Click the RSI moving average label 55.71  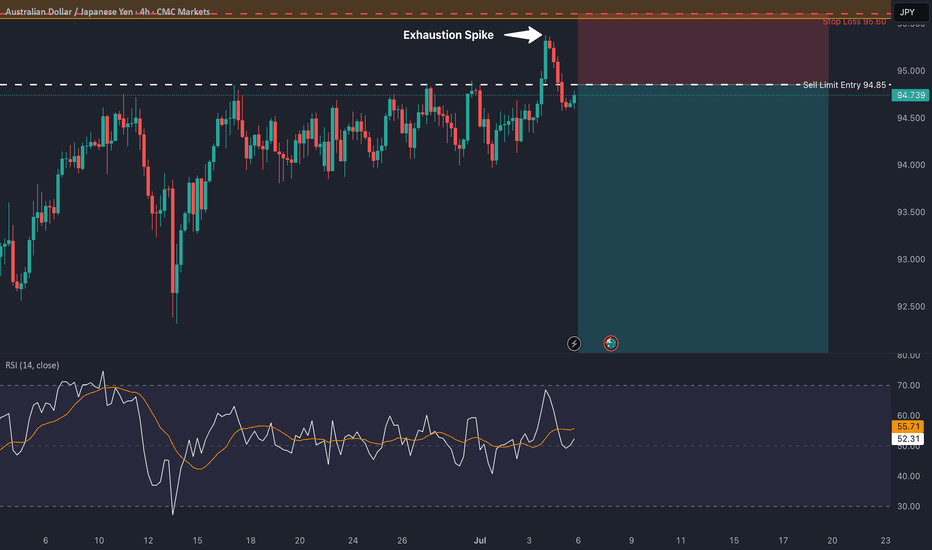click(x=908, y=426)
